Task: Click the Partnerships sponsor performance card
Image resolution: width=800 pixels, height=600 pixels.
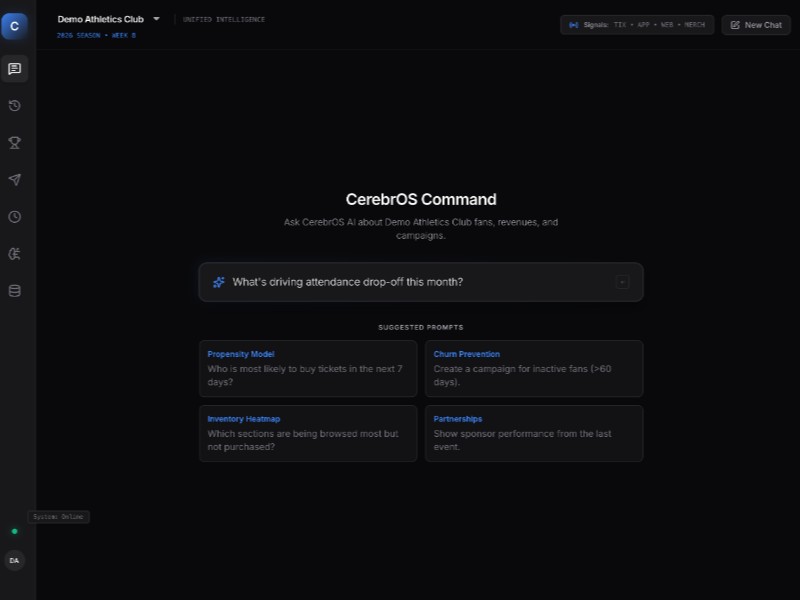Action: [x=533, y=433]
